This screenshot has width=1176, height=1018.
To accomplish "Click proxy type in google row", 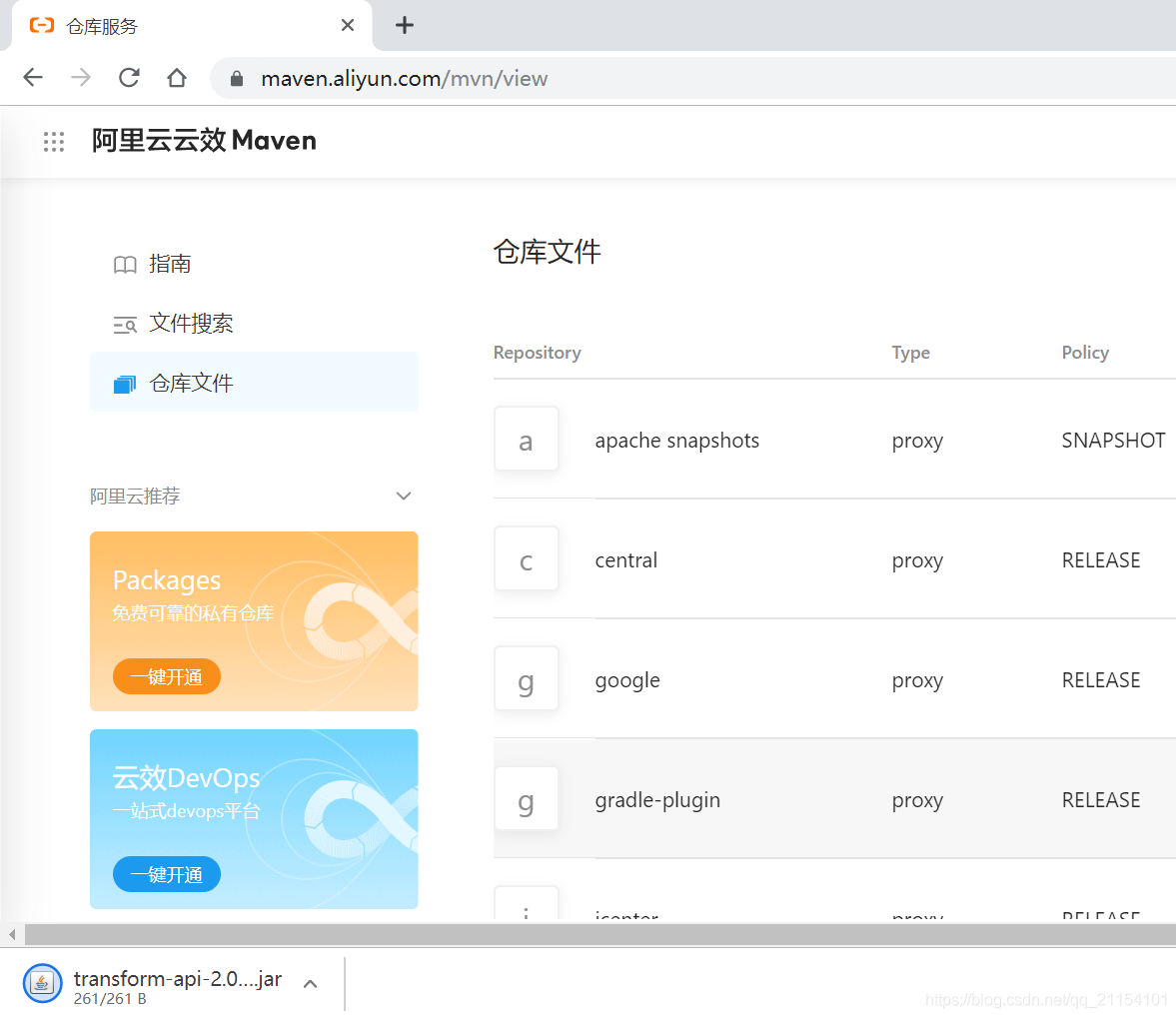I will point(917,680).
